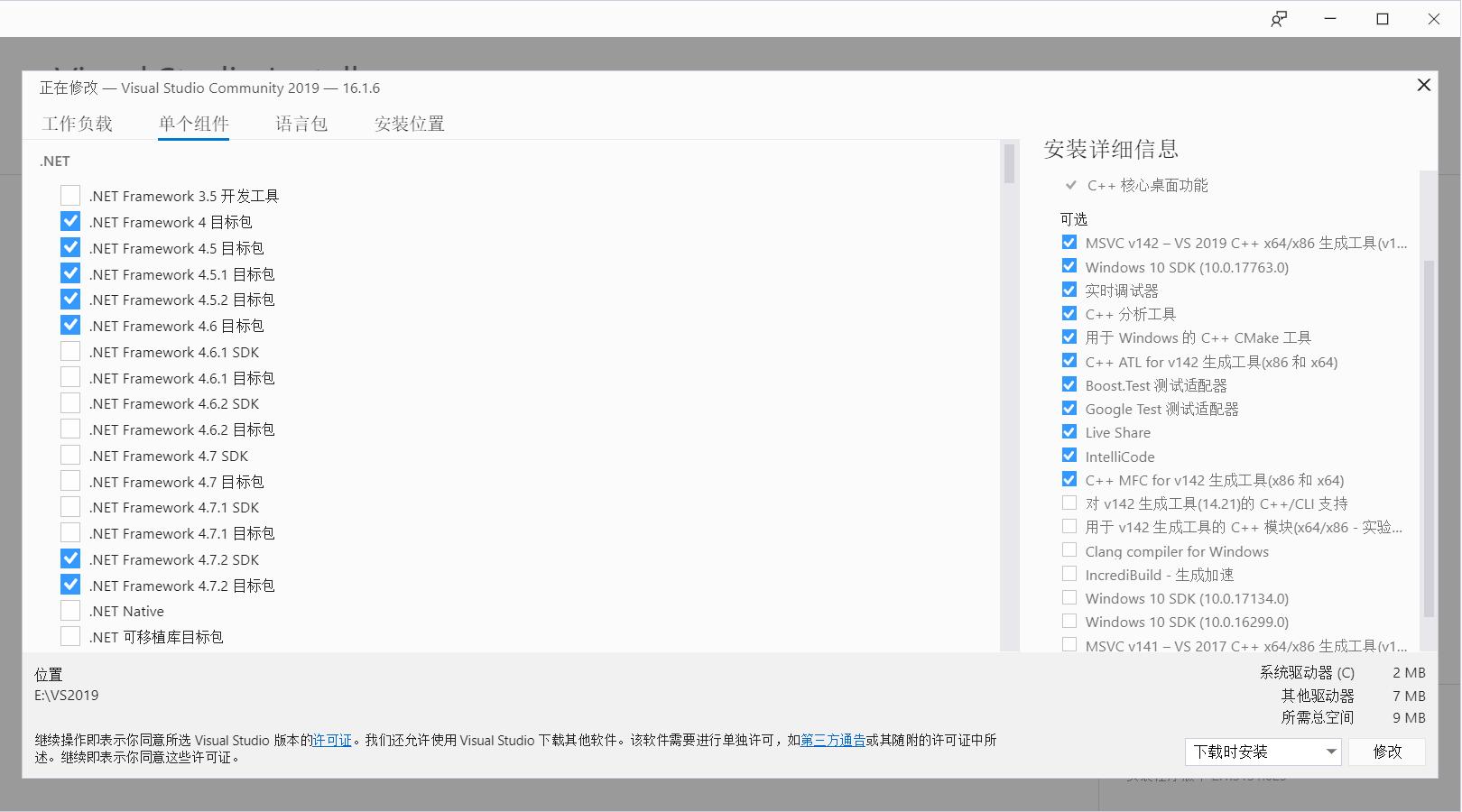
Task: Go to the 安装位置 tab
Action: [x=410, y=124]
